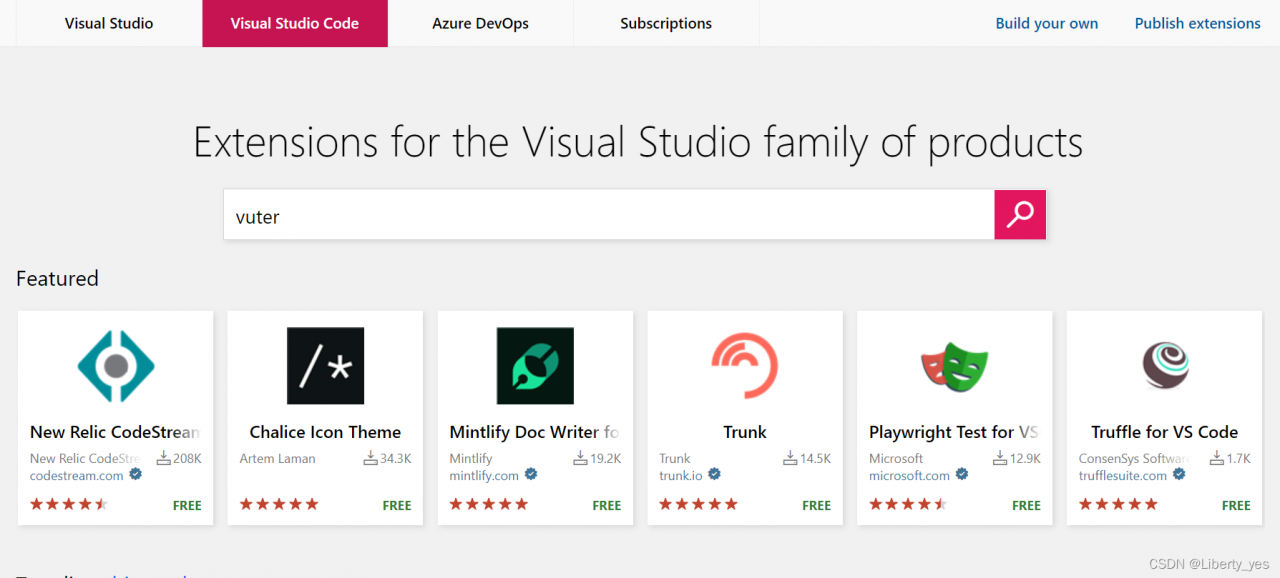1280x578 pixels.
Task: Open the Publish extensions link
Action: pyautogui.click(x=1197, y=23)
